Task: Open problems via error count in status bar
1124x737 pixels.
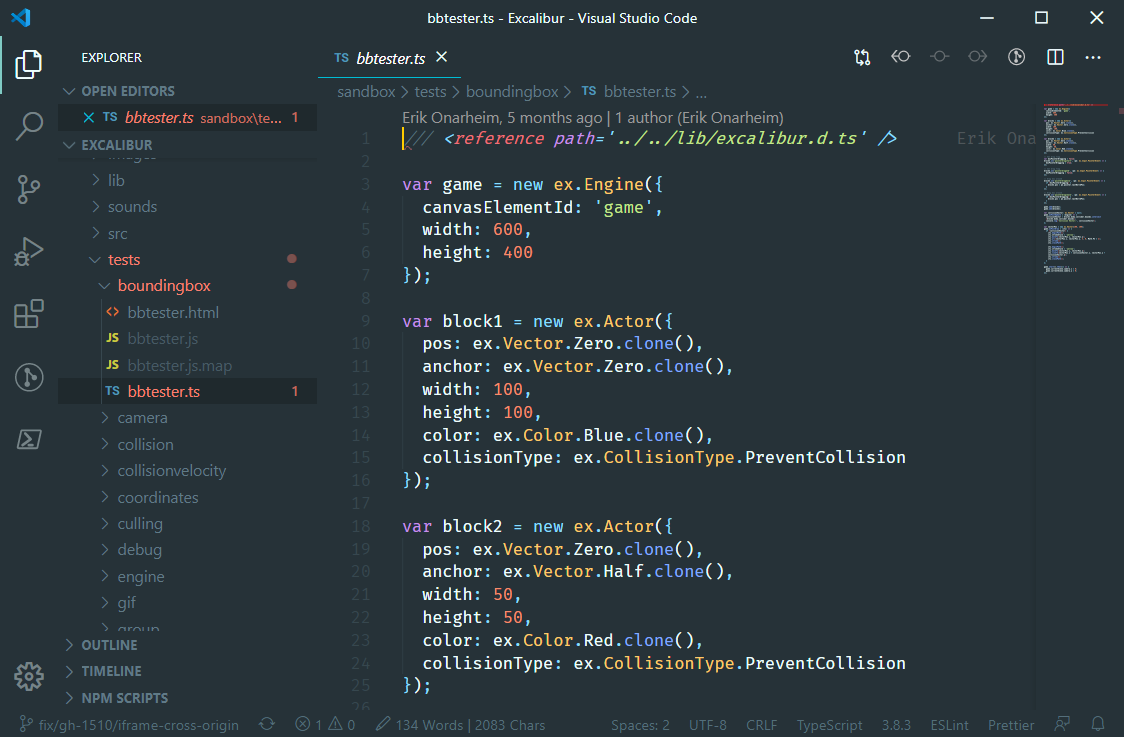Action: pos(308,724)
